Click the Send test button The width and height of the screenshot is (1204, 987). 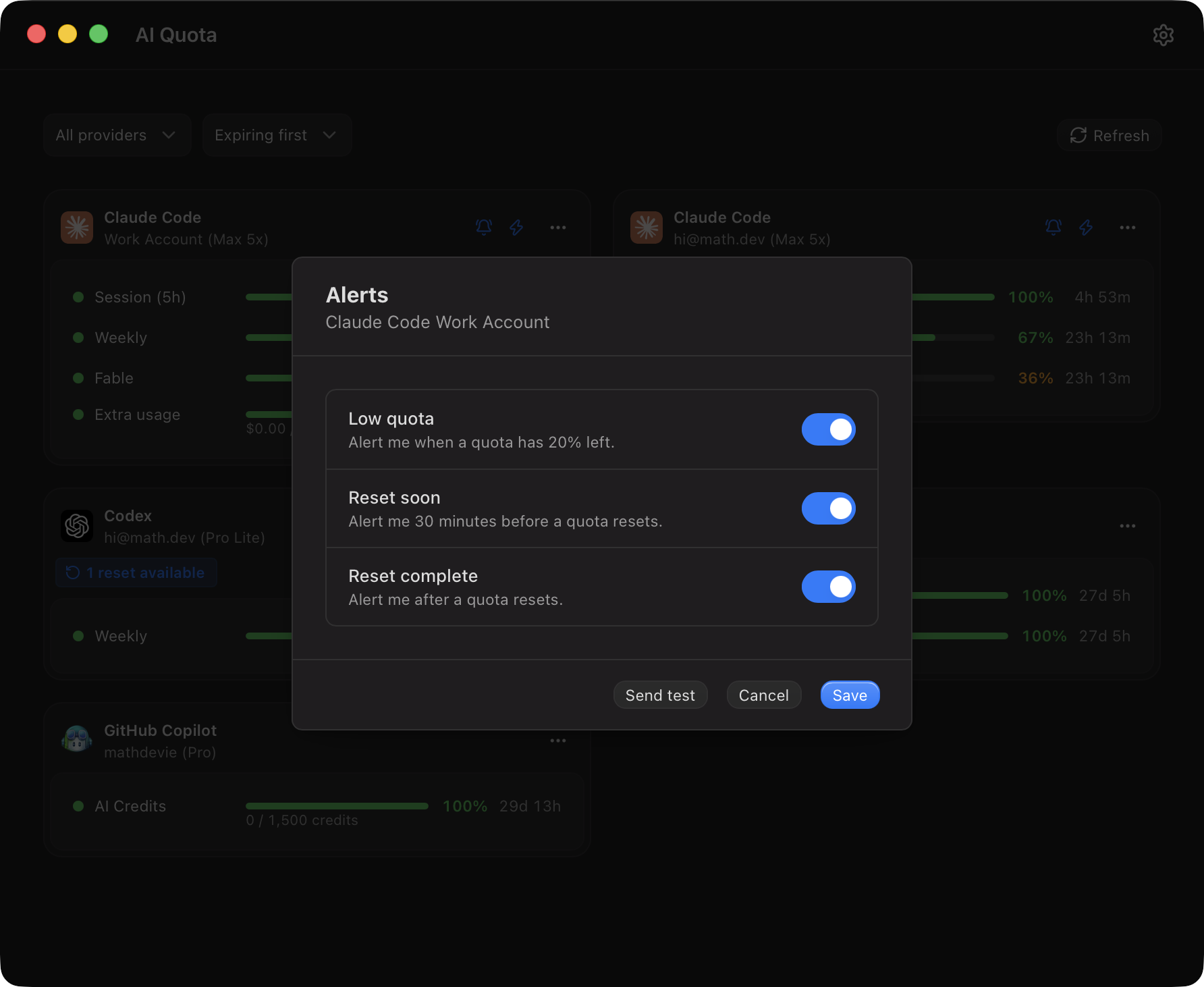click(x=660, y=695)
